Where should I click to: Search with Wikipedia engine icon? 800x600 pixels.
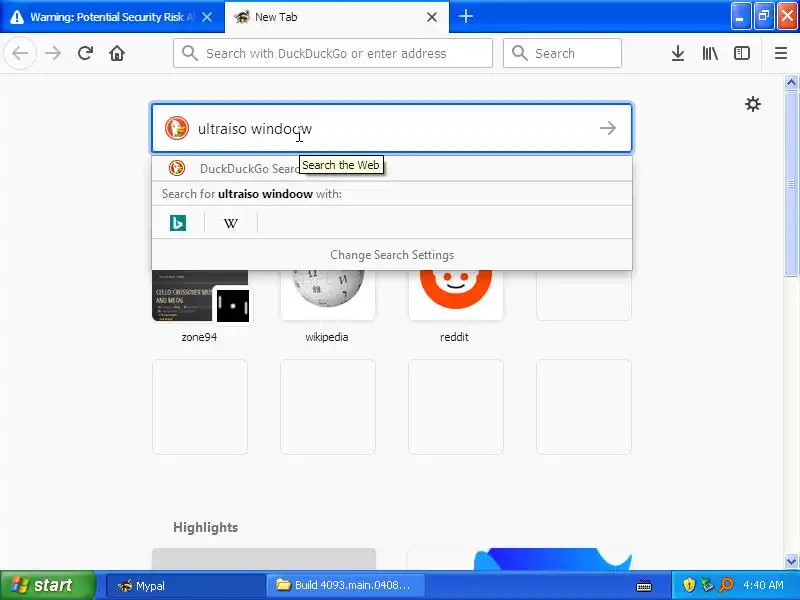pos(231,223)
